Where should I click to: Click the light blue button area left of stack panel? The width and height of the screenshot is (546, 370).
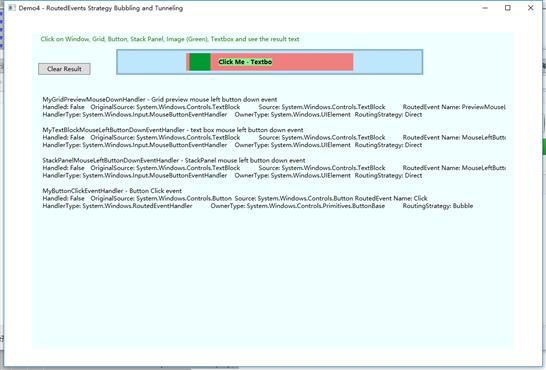pyautogui.click(x=151, y=62)
